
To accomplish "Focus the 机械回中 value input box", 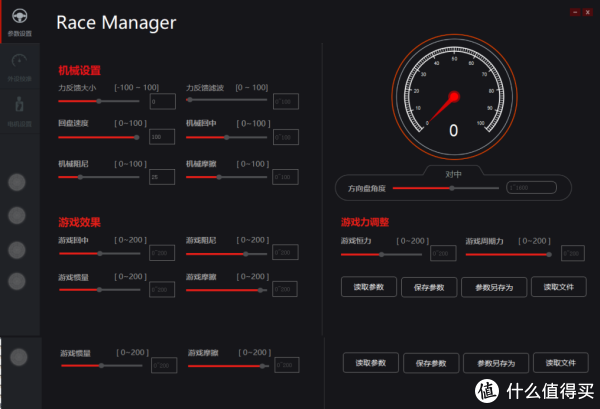I will pyautogui.click(x=286, y=137).
